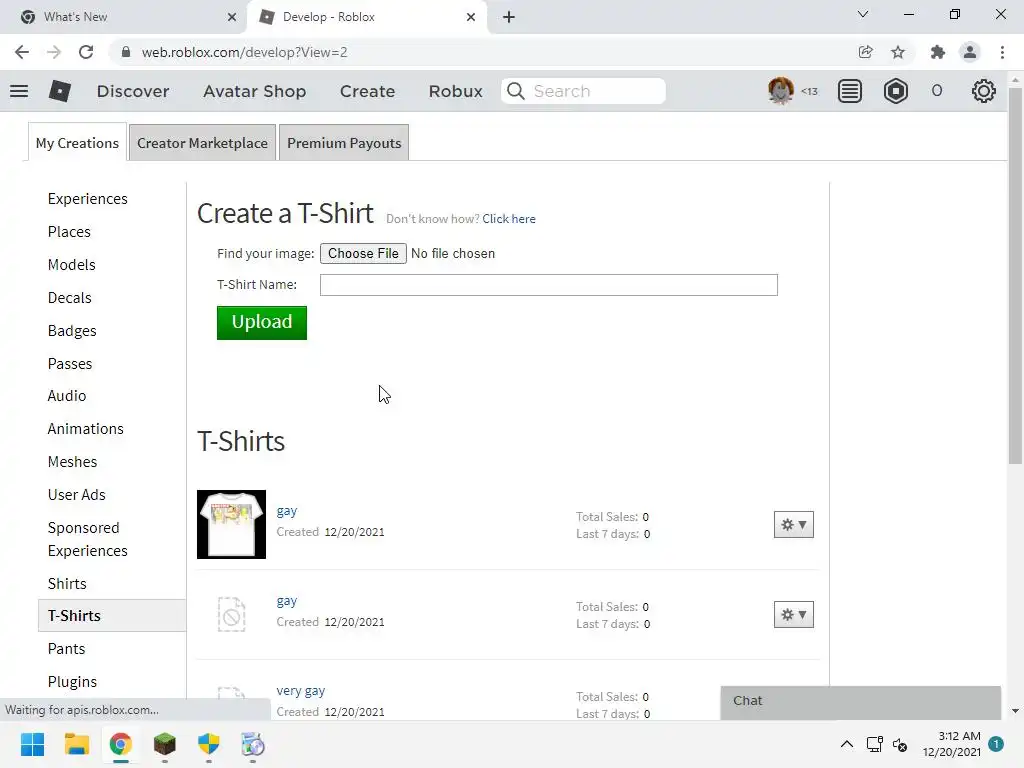Select Audio in sidebar
Viewport: 1024px width, 768px height.
coord(67,396)
